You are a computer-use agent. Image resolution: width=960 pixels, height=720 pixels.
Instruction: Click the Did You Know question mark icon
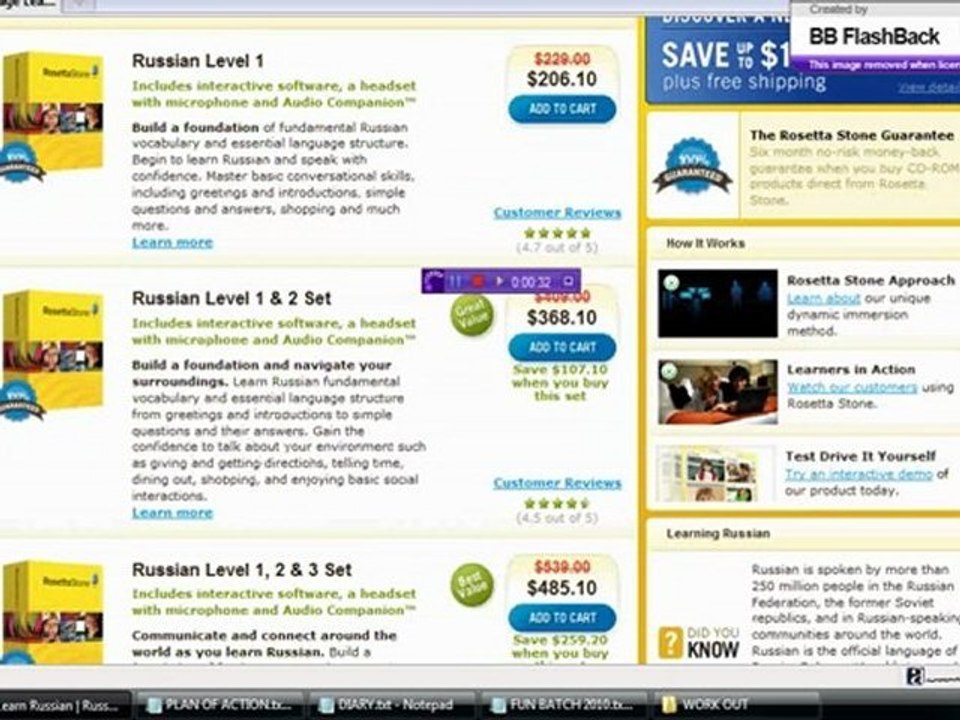670,643
